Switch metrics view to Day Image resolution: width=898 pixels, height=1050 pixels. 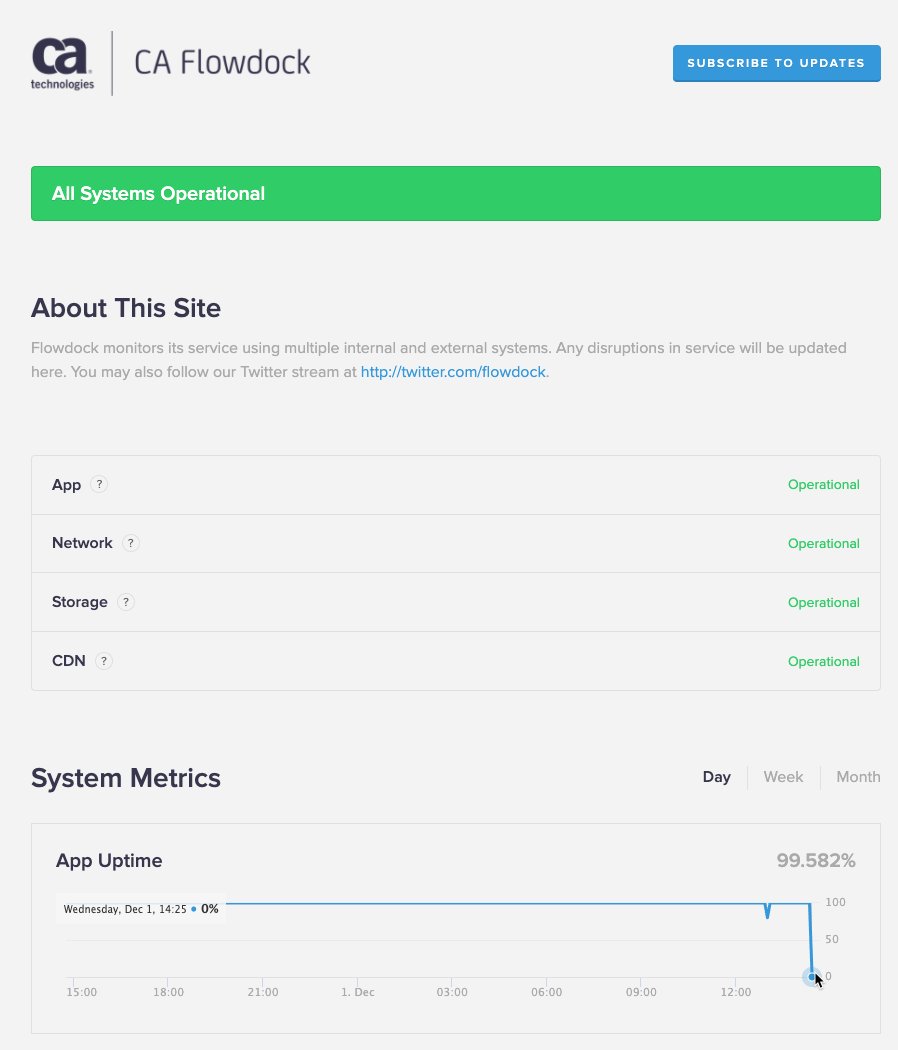(x=716, y=777)
